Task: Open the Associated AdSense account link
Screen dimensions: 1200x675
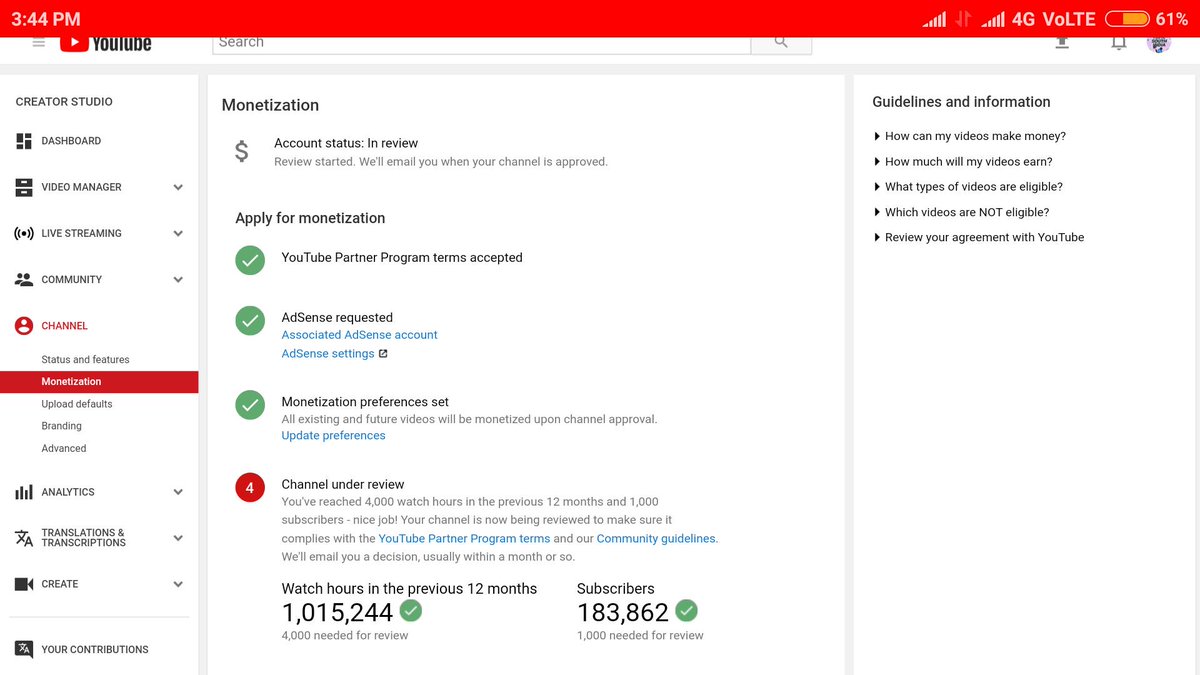Action: [360, 335]
